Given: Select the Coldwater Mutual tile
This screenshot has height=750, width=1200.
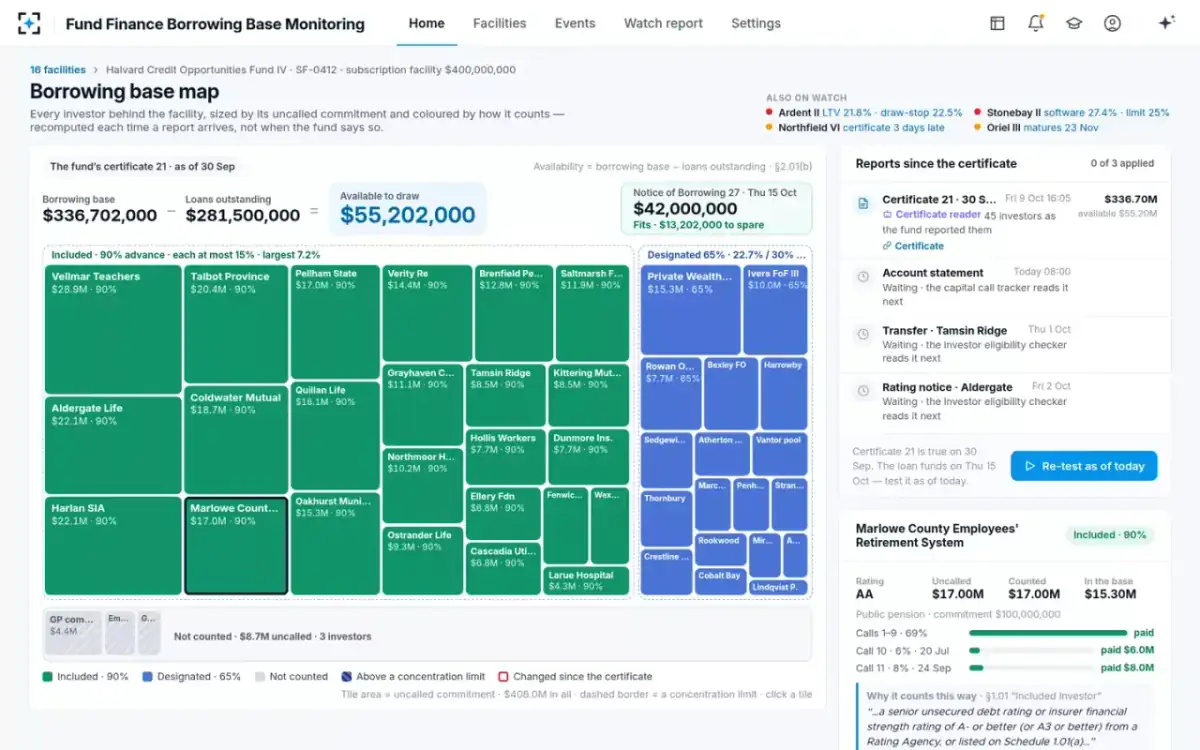Looking at the screenshot, I should (236, 440).
